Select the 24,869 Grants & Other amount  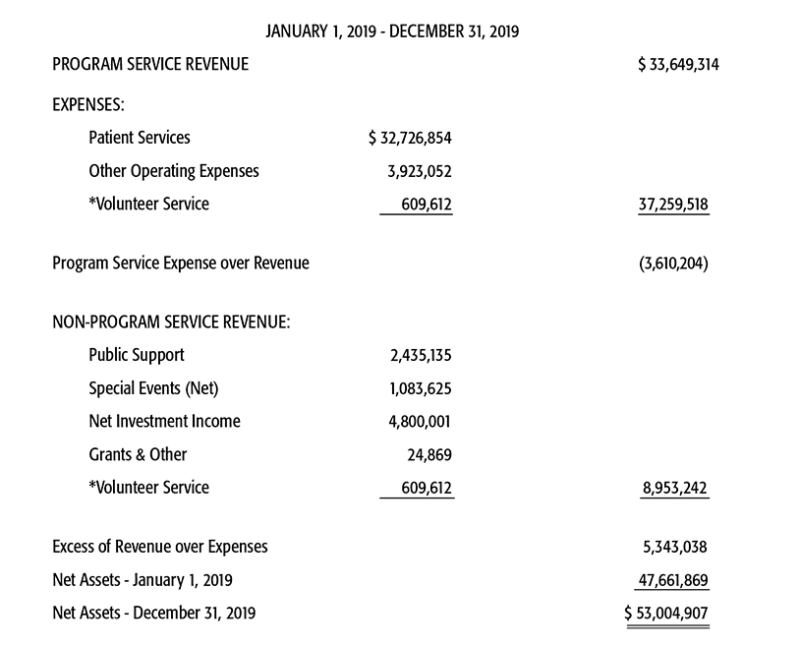(x=429, y=455)
